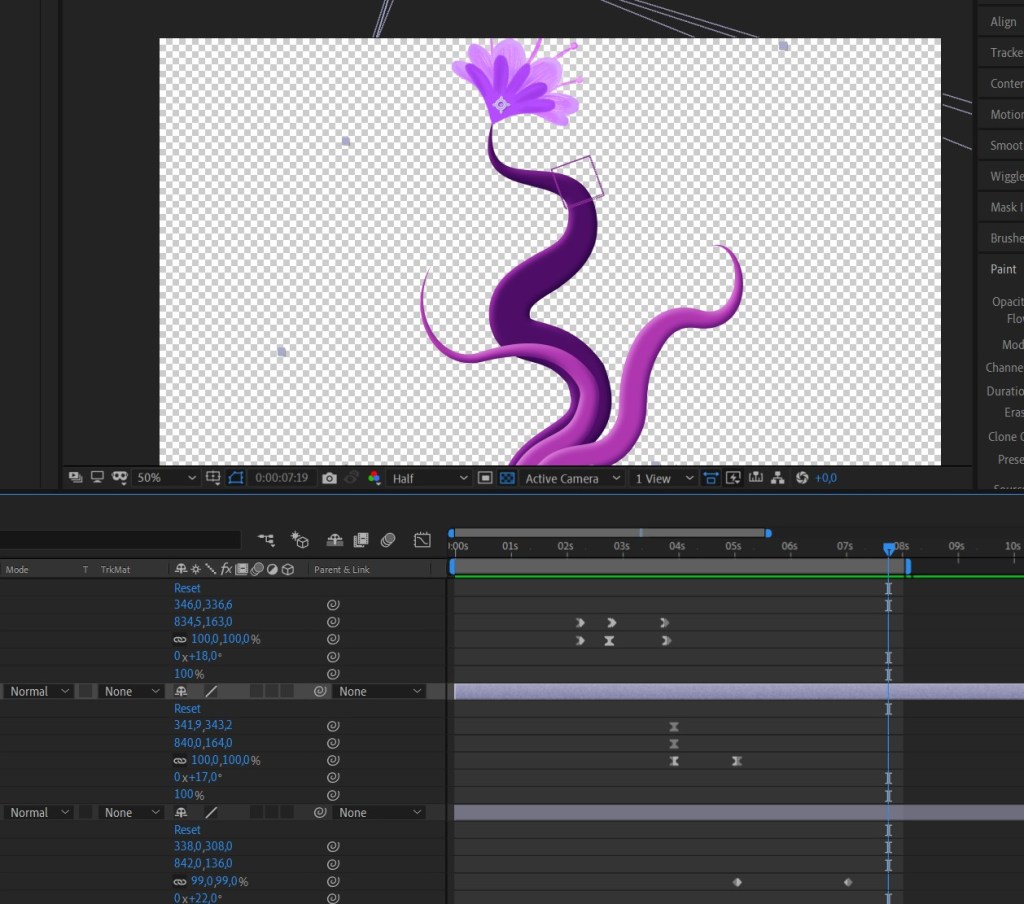The width and height of the screenshot is (1024, 904).
Task: Click the Shy layers hide icon
Action: click(334, 540)
